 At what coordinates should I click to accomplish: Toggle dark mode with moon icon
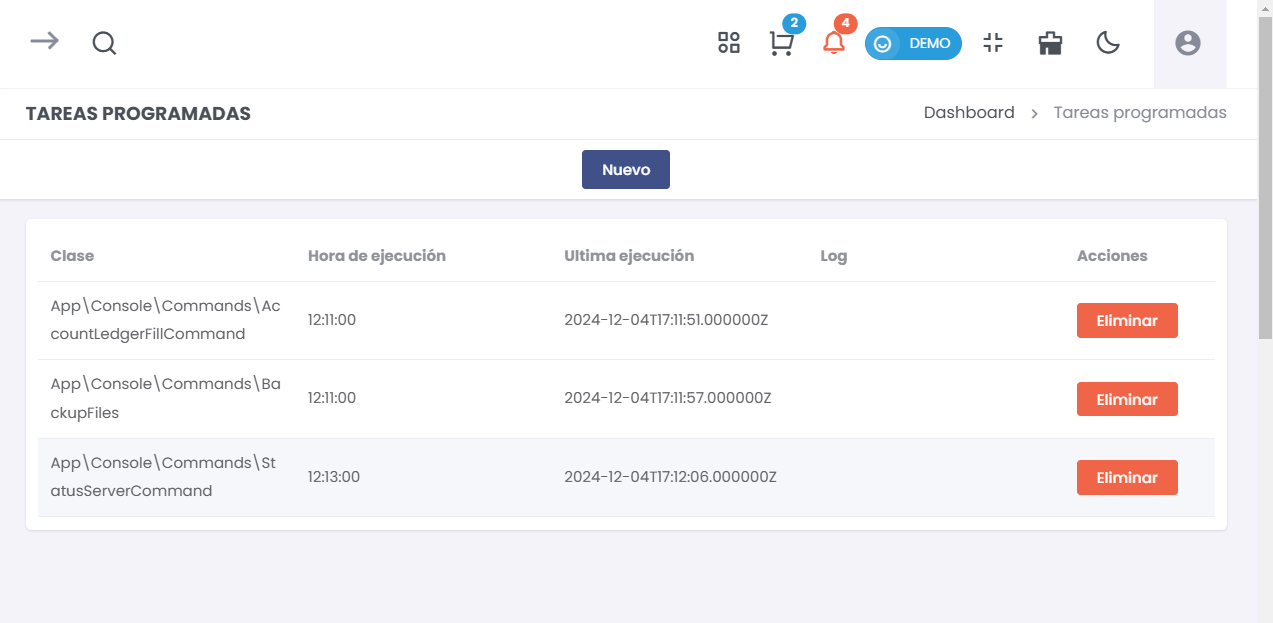tap(1108, 43)
